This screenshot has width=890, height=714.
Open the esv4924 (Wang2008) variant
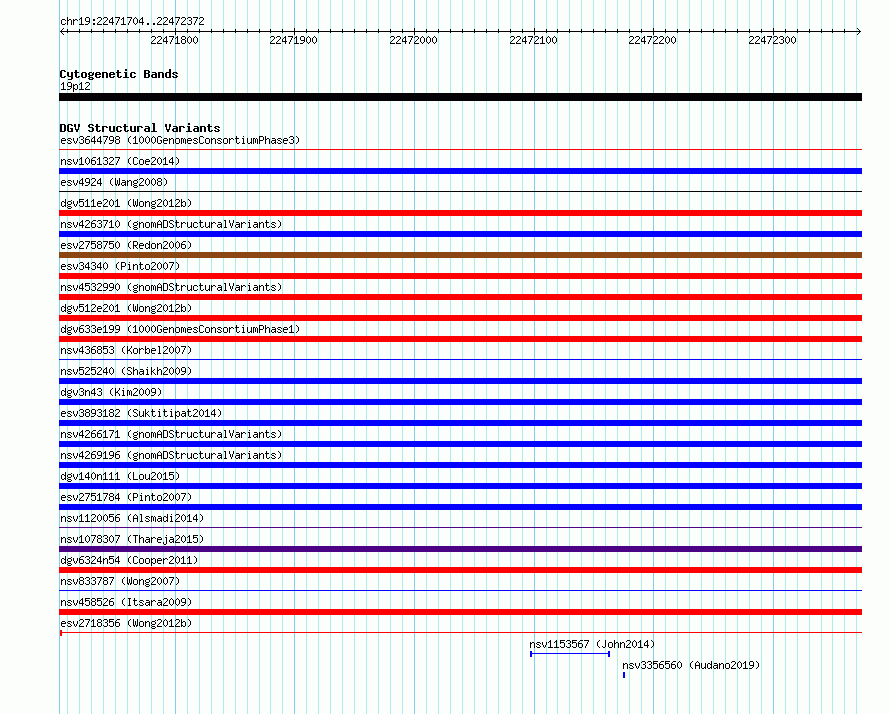(x=114, y=182)
